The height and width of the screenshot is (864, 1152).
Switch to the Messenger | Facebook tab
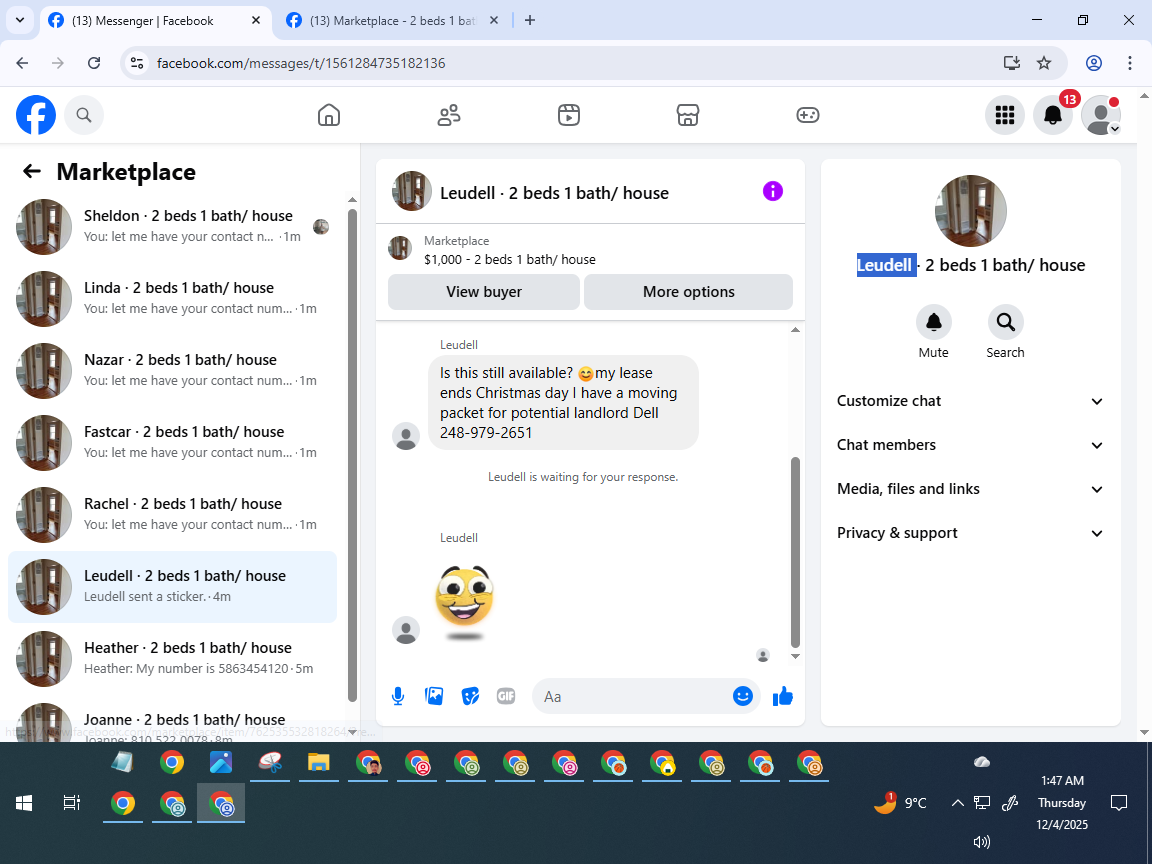coord(154,21)
